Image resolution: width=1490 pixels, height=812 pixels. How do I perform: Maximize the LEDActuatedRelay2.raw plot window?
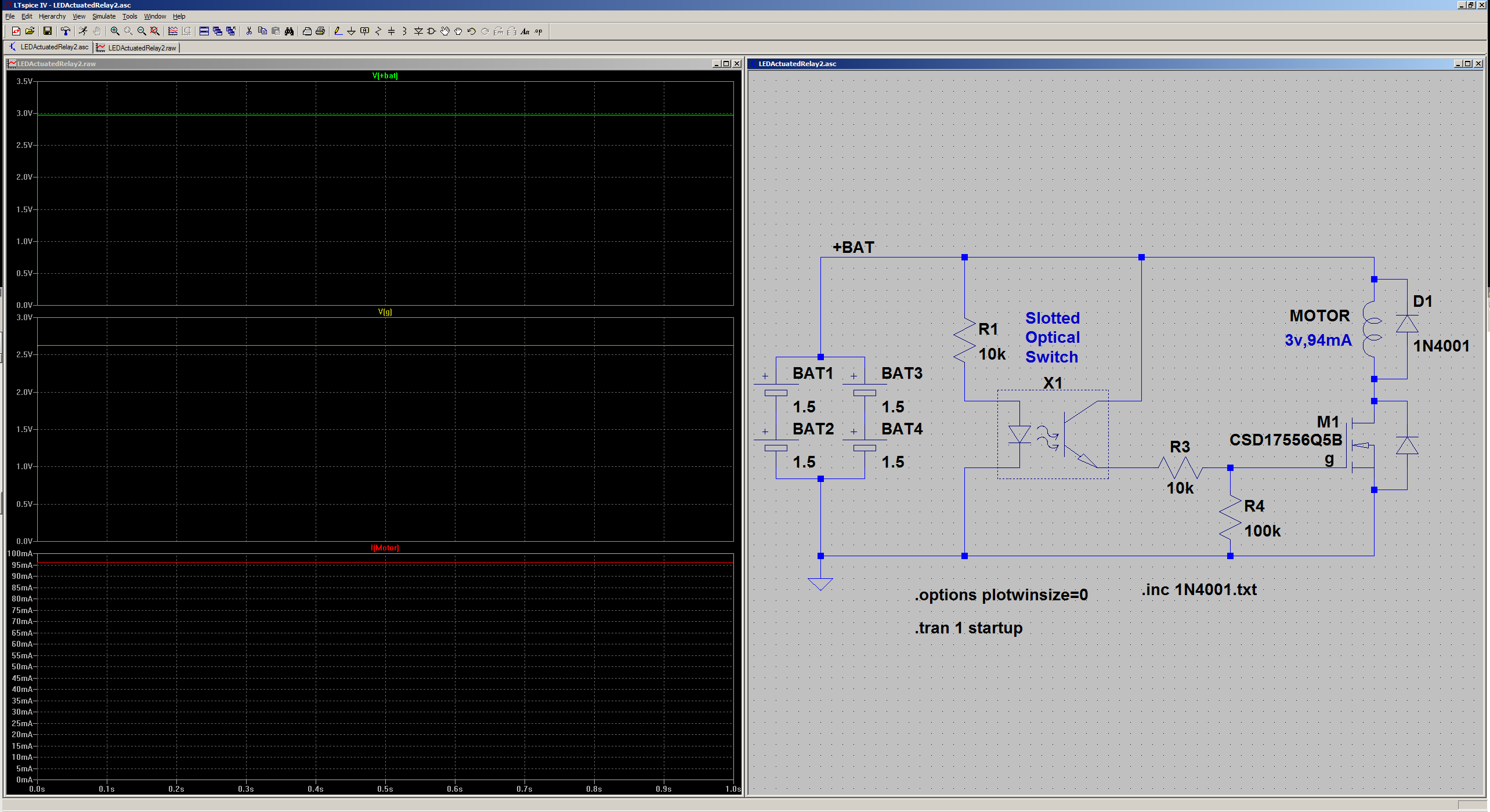pyautogui.click(x=726, y=64)
